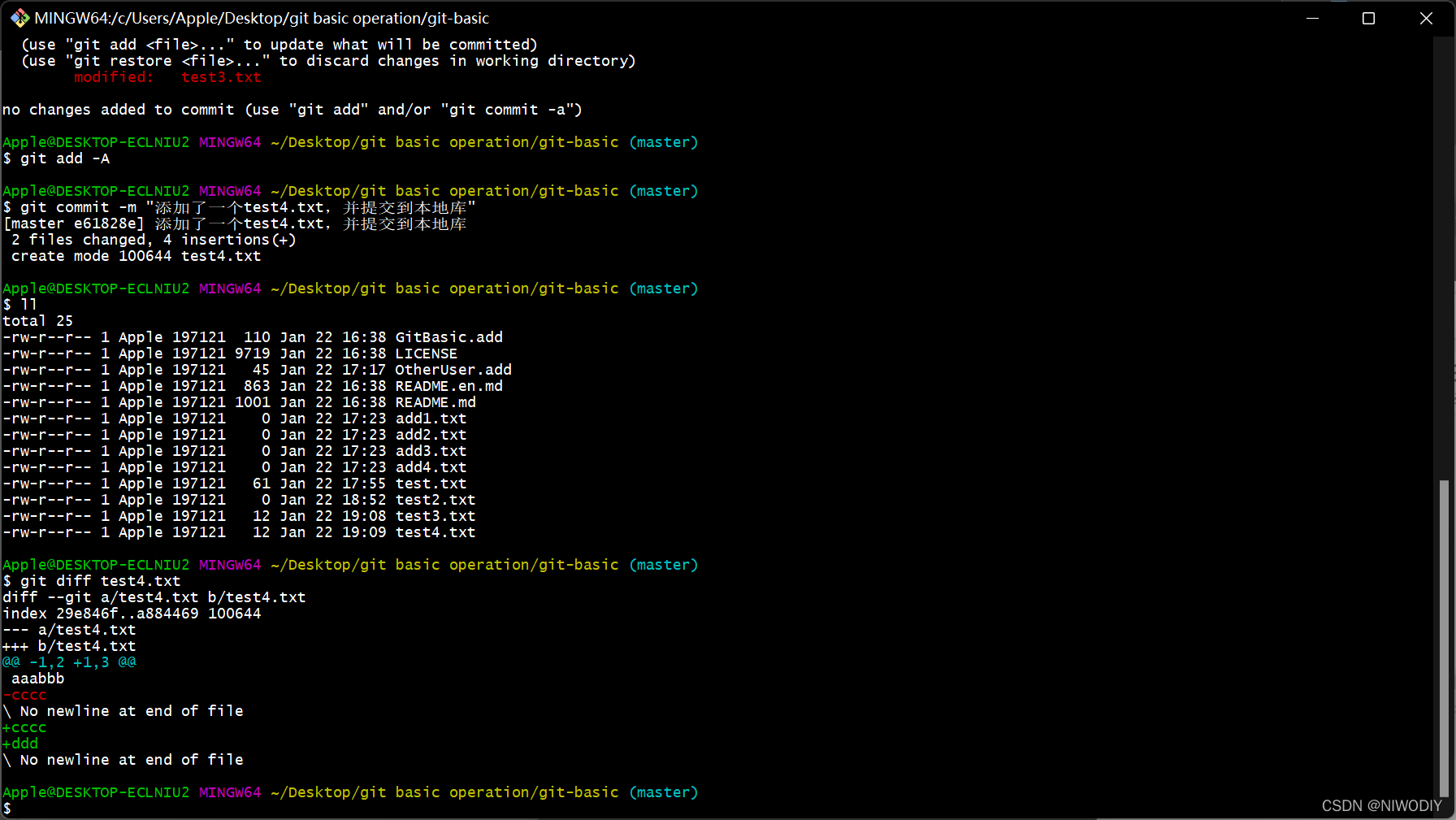
Task: Click the 'index 29e846f..a884469 100644' line
Action: click(132, 614)
